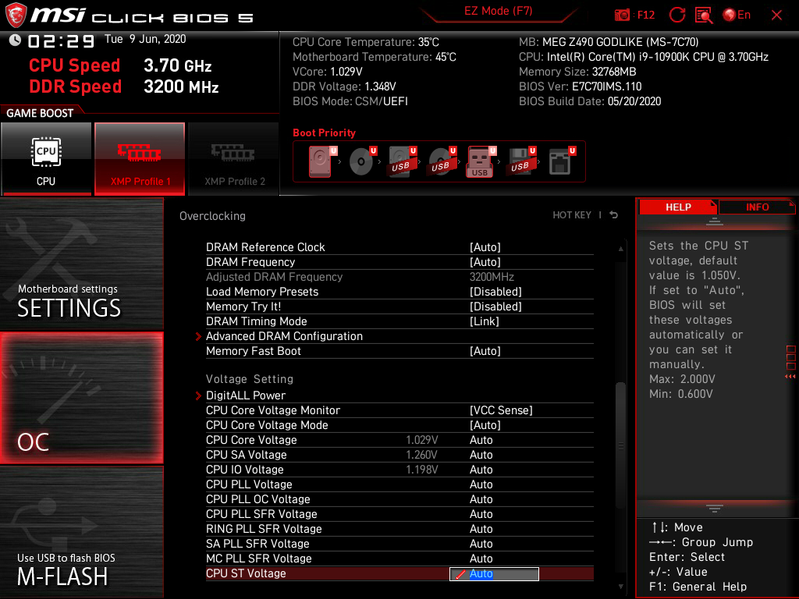
Task: Select the USB optical drive boot device icon
Action: point(442,161)
